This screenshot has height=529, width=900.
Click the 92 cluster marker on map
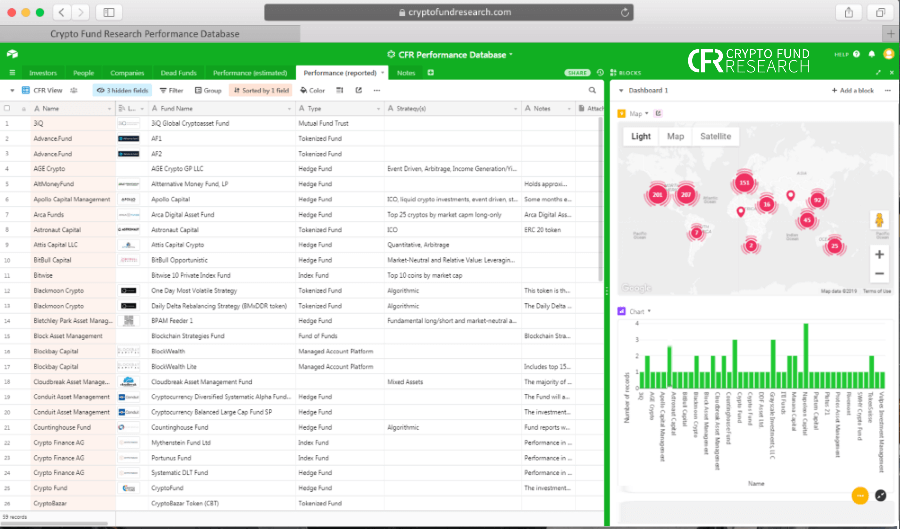tap(817, 200)
